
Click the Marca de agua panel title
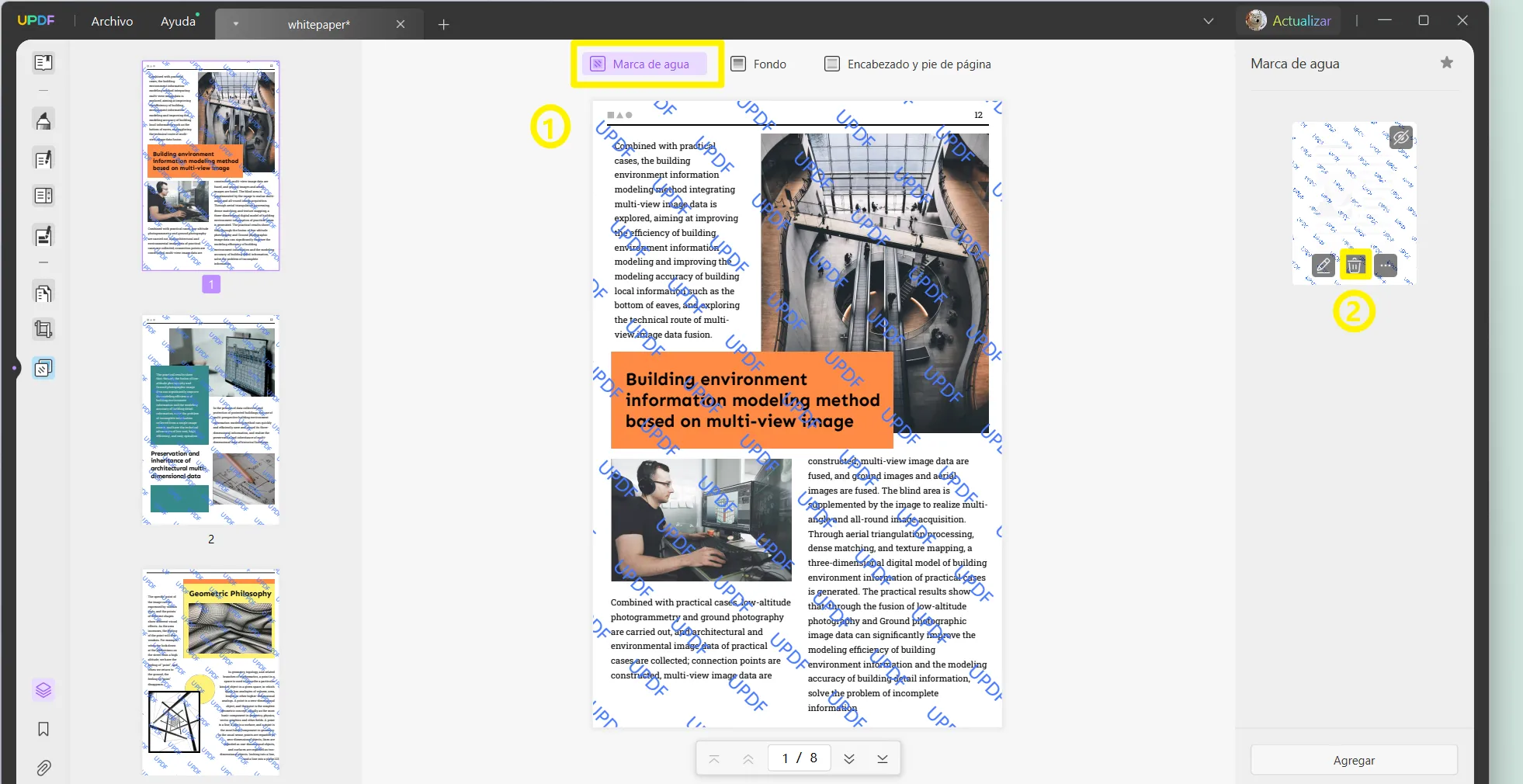(x=1295, y=64)
